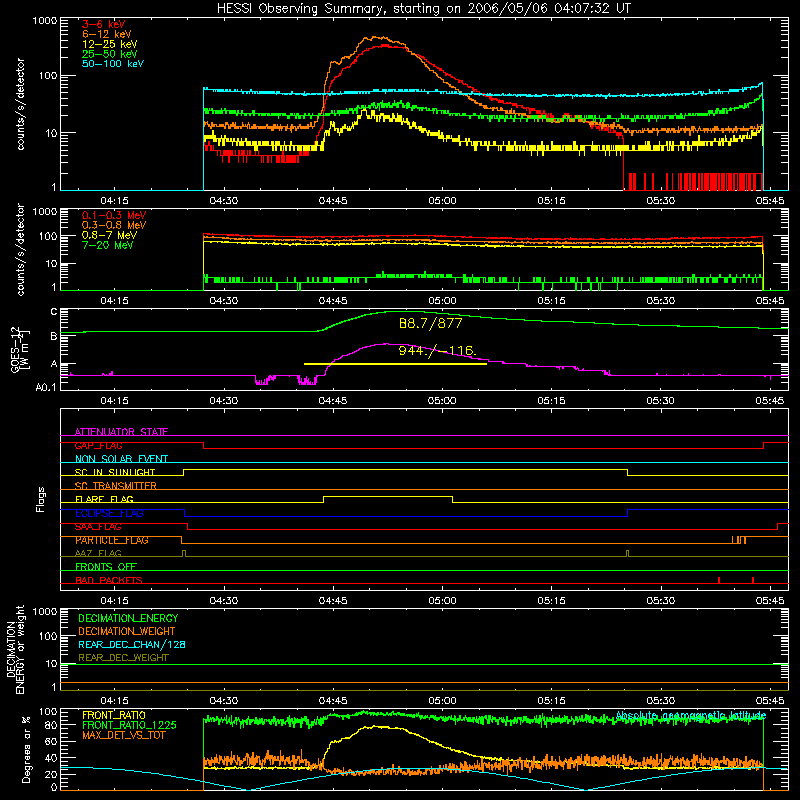Click the DECIMATION ENERGY or weight axis title
Viewport: 800px width, 800px height.
(16, 649)
